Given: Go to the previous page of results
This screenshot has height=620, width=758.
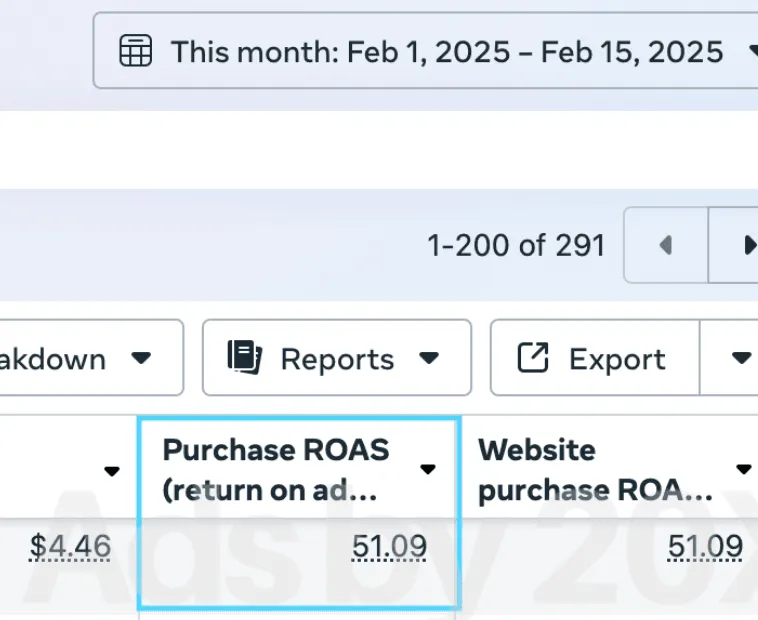Looking at the screenshot, I should pos(666,245).
